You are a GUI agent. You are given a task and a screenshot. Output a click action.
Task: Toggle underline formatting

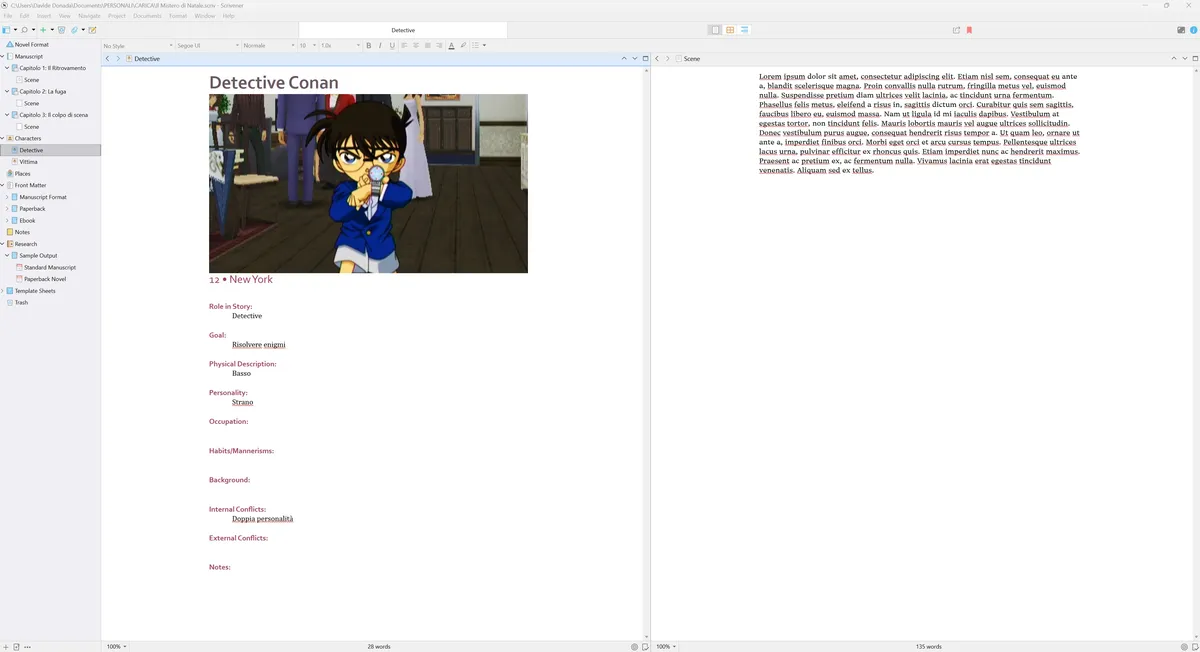click(x=392, y=45)
